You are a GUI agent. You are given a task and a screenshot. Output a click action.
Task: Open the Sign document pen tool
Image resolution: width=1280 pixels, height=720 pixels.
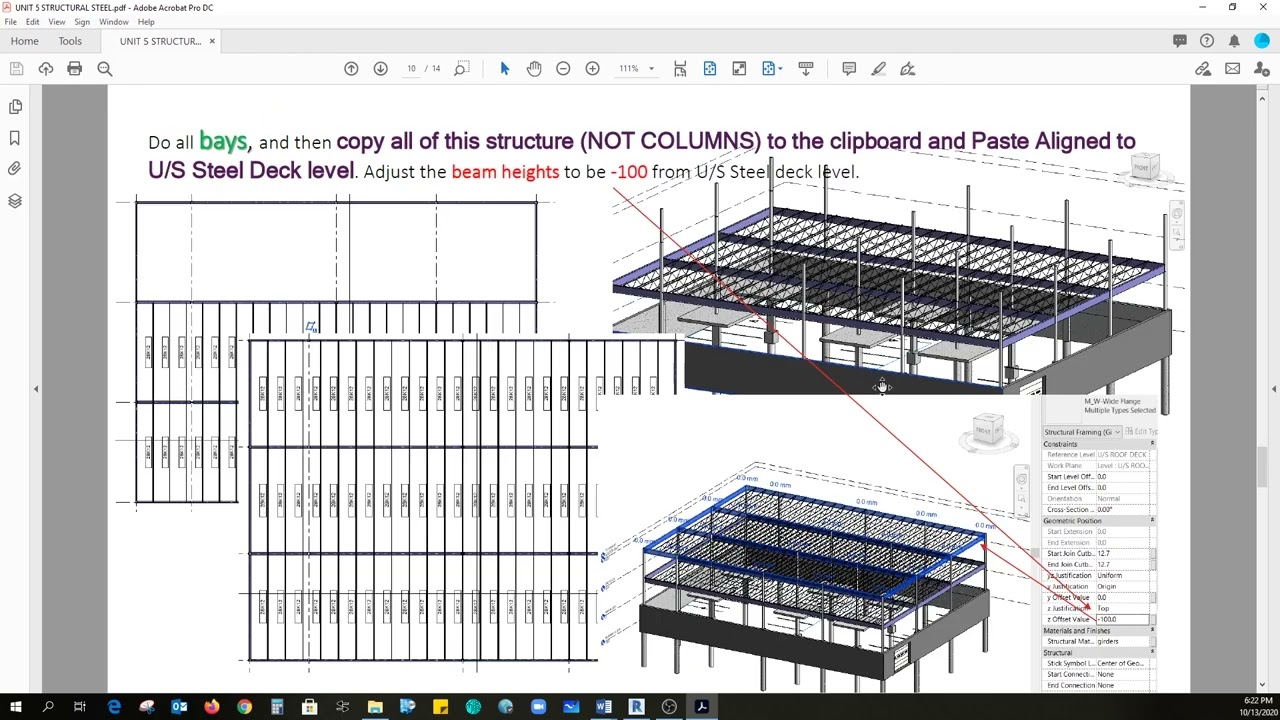tap(908, 68)
